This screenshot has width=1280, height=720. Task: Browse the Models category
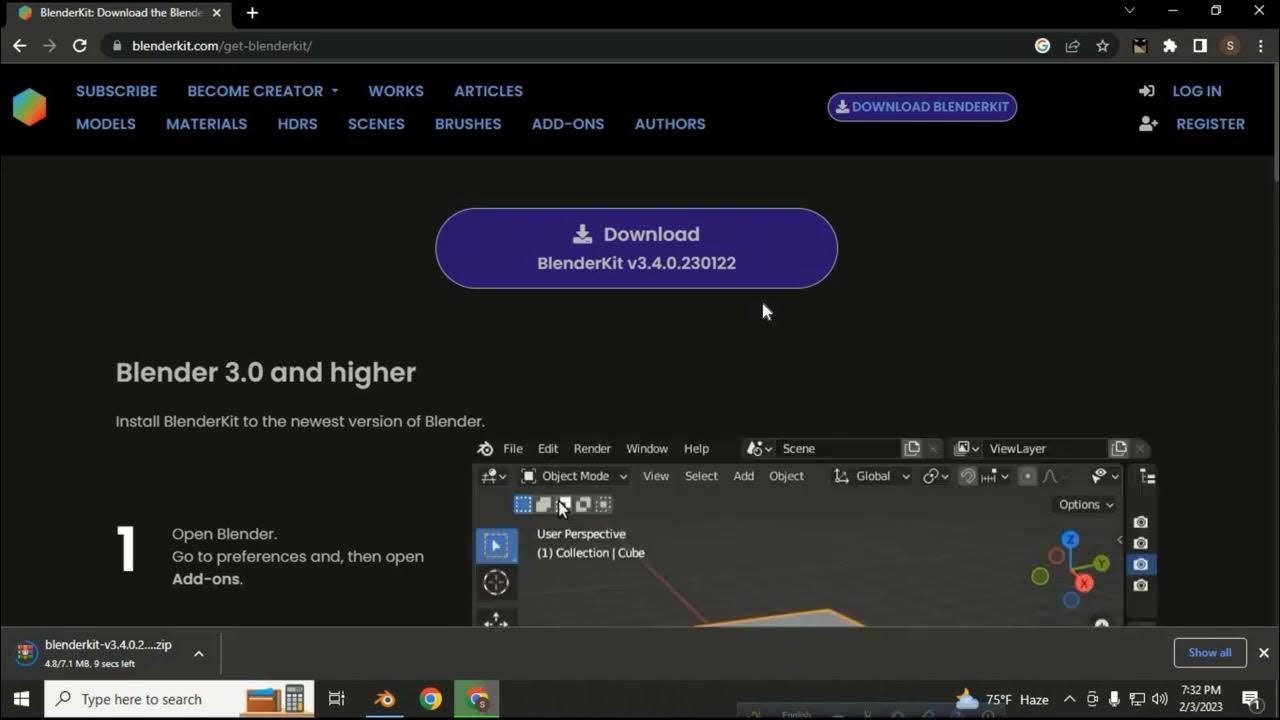[x=106, y=124]
